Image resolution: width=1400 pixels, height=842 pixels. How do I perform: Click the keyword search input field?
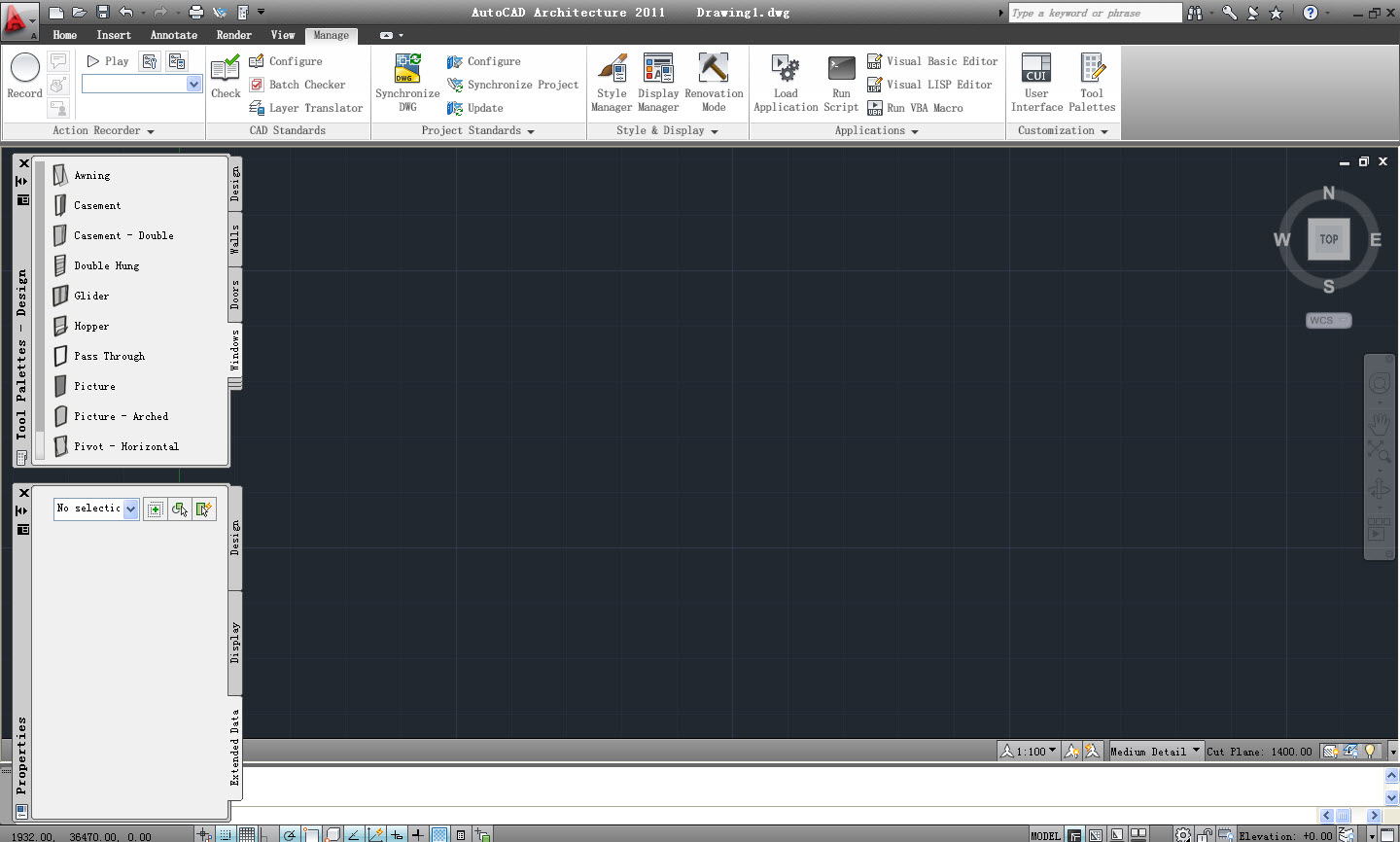pyautogui.click(x=1095, y=13)
